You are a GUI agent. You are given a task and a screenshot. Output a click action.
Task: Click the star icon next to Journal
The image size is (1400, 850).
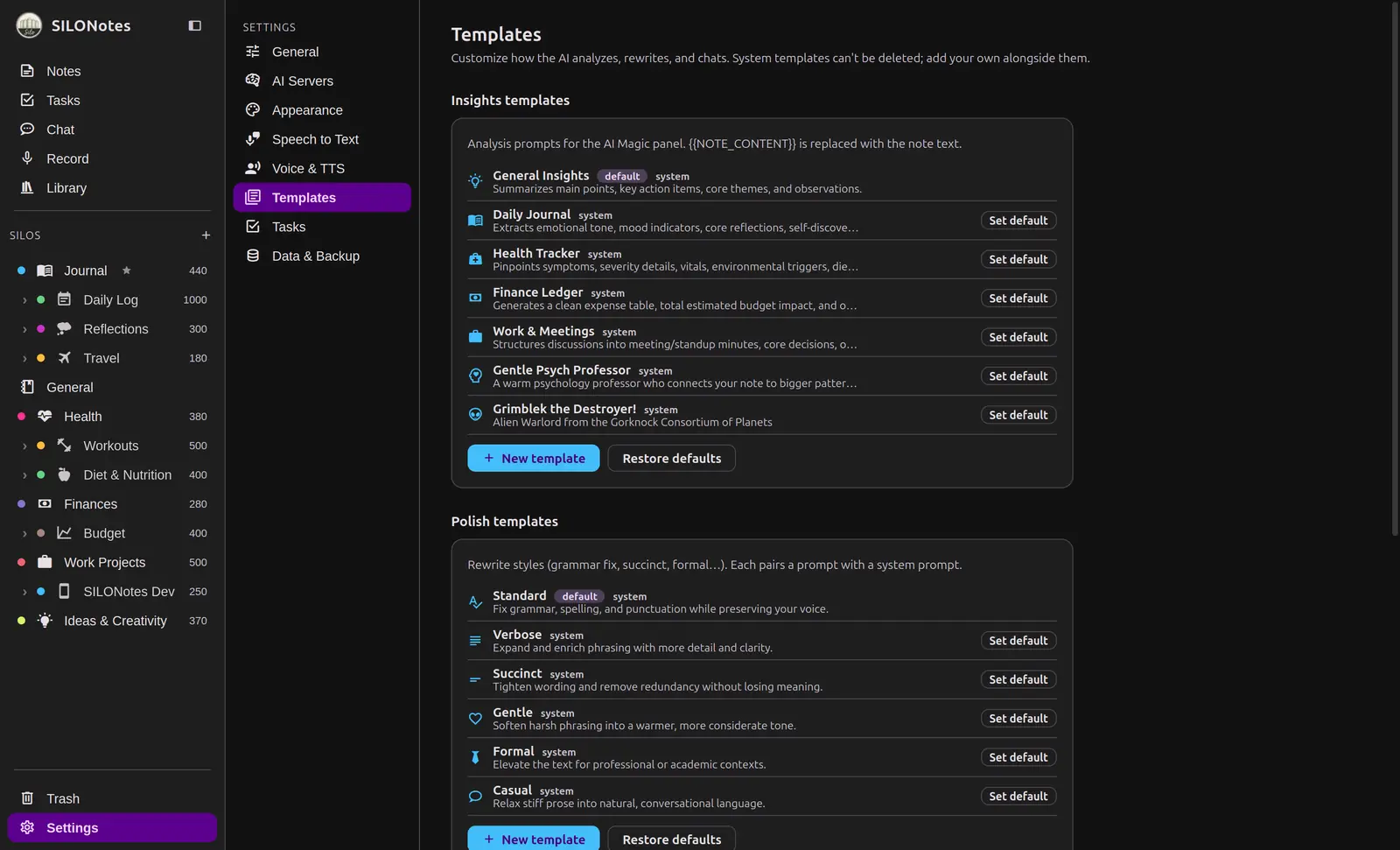[127, 270]
